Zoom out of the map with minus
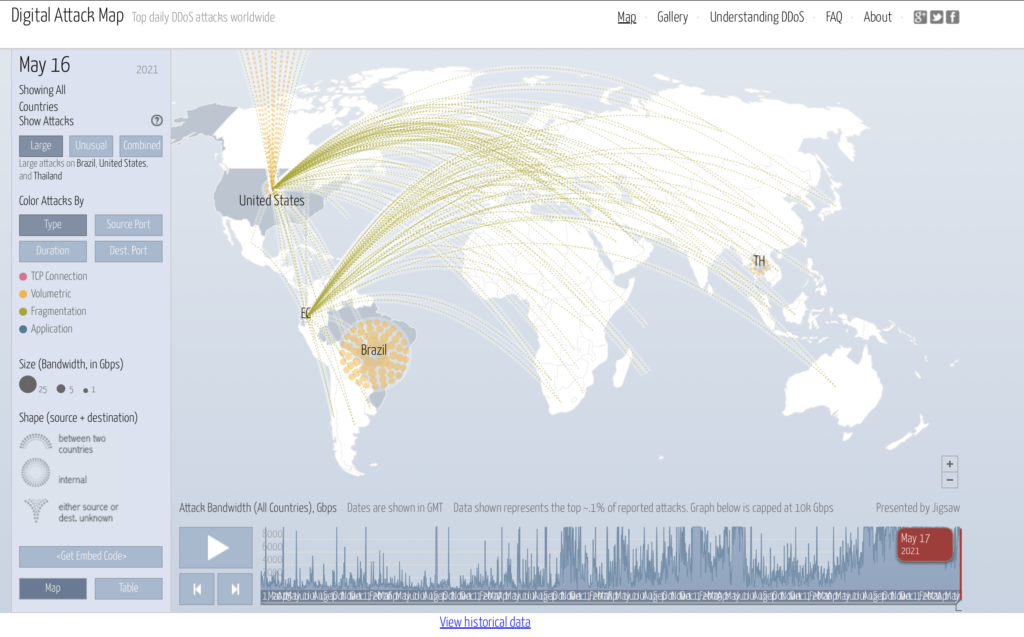Viewport: 1024px width, 637px height. pos(949,480)
